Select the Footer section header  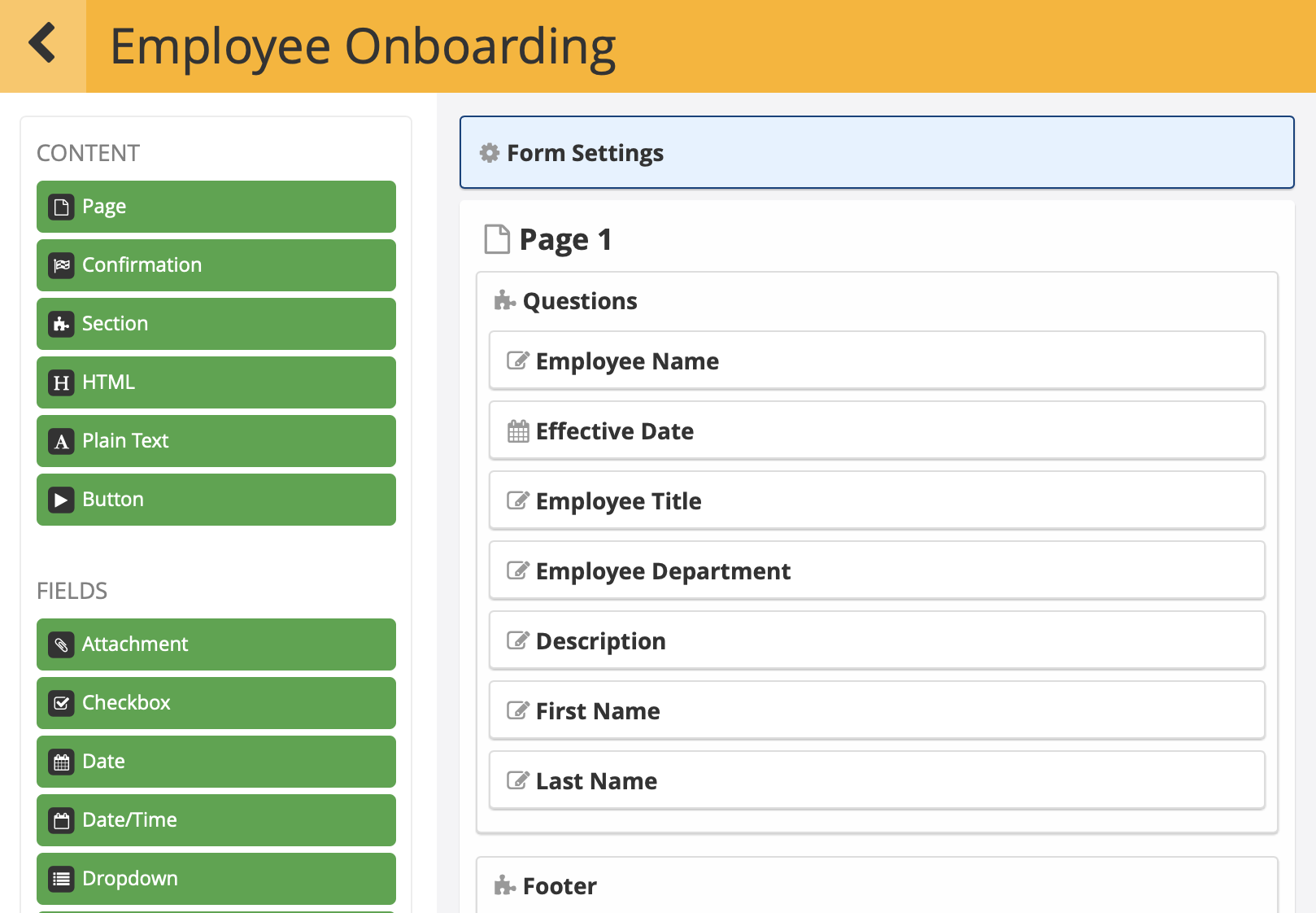click(x=560, y=885)
